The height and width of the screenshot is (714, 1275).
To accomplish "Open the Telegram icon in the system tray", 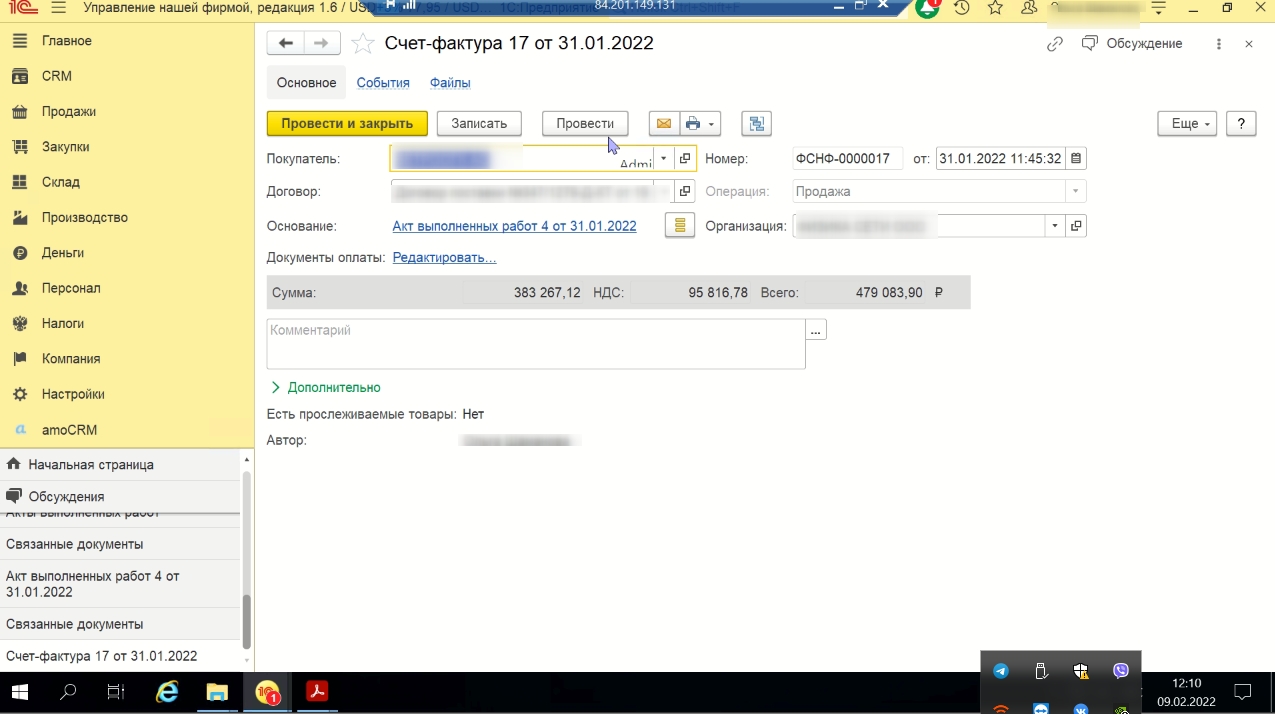I will coord(1000,671).
